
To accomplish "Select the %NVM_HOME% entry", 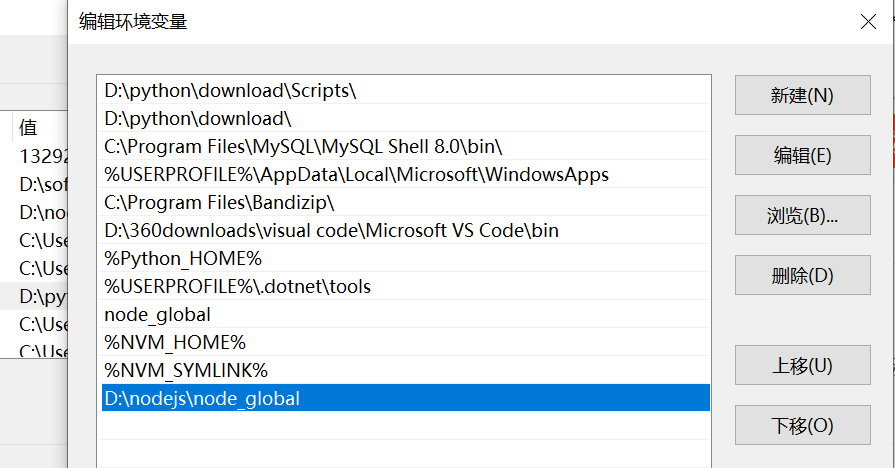I will click(x=404, y=342).
